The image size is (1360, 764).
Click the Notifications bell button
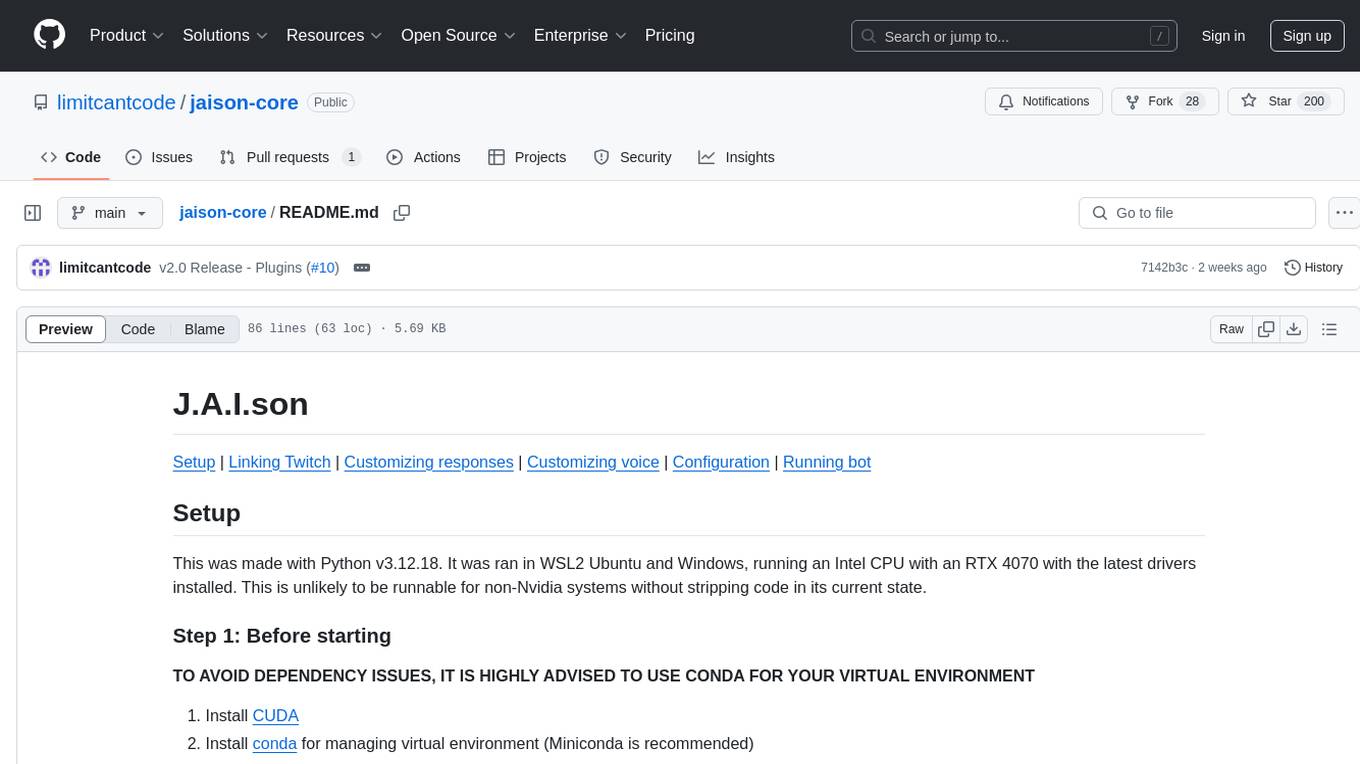point(1044,102)
